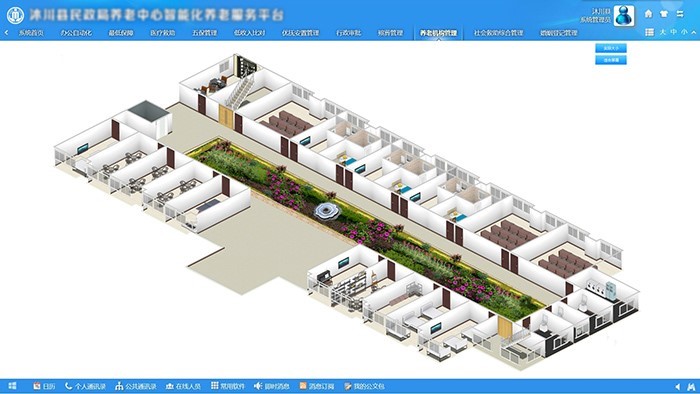Screen dimensions: 700x394
Task: Open 个人通讯录 phone contacts
Action: coord(85,386)
